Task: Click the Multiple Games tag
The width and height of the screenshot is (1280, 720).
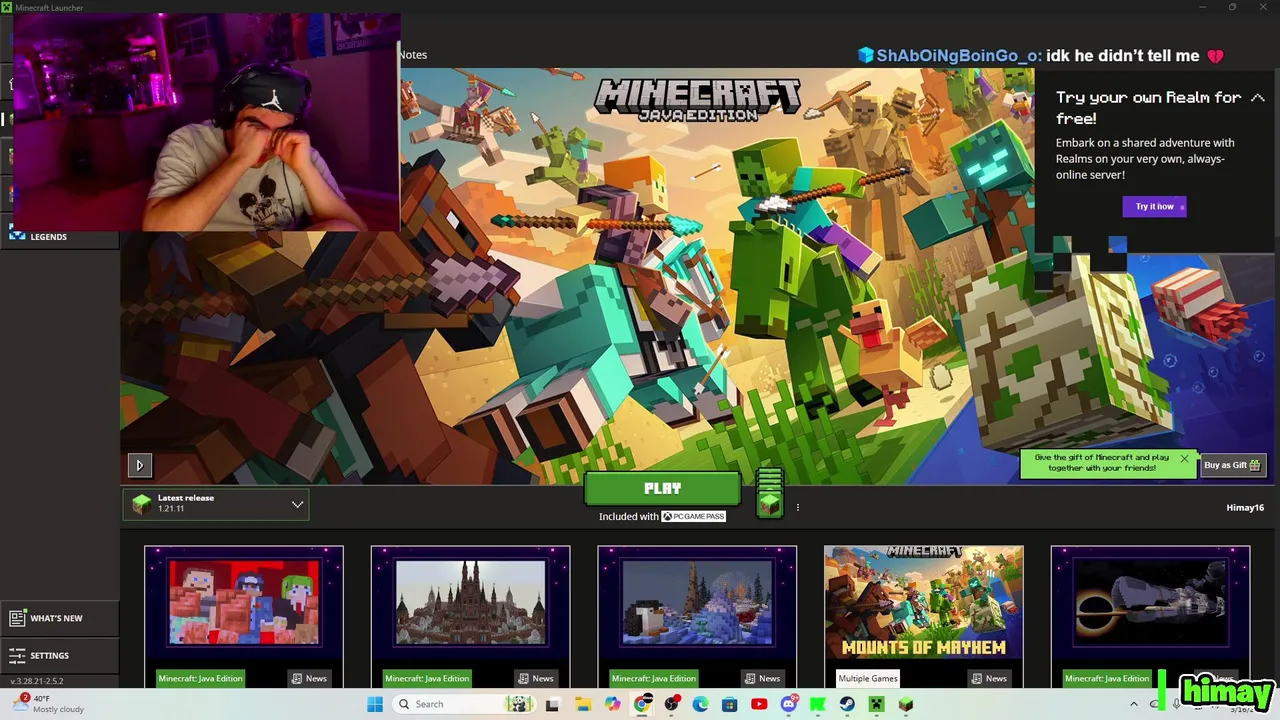Action: pos(868,678)
